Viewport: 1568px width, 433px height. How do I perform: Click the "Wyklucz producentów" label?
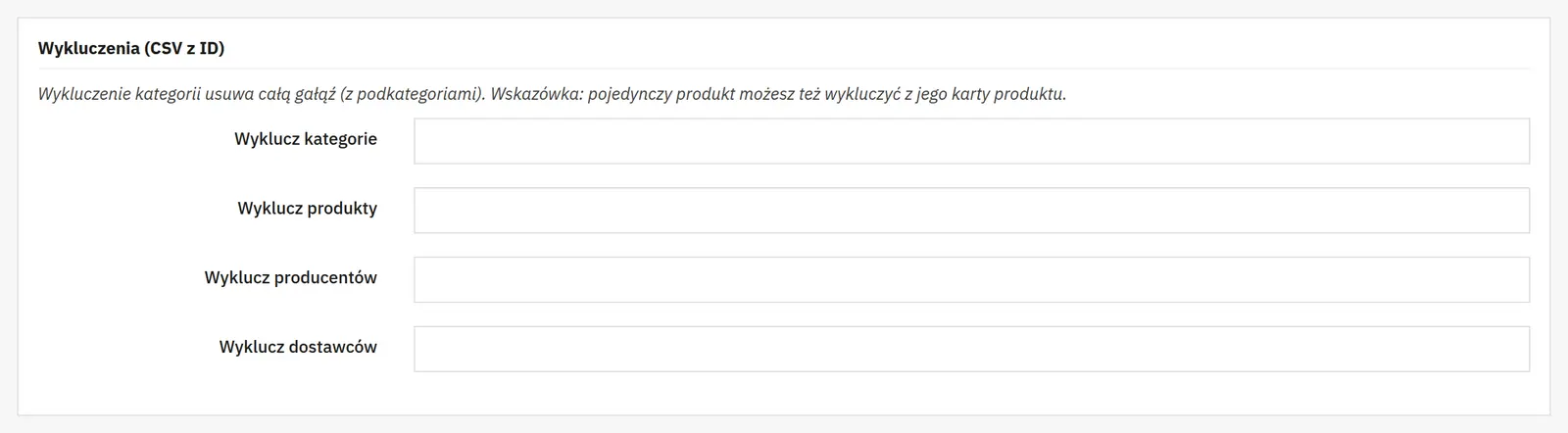pyautogui.click(x=290, y=277)
